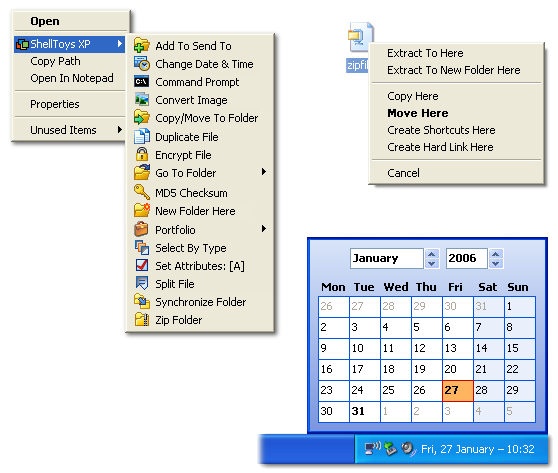Select highlighted day 27 in calendar
Viewport: 558px width, 473px height.
[457, 391]
